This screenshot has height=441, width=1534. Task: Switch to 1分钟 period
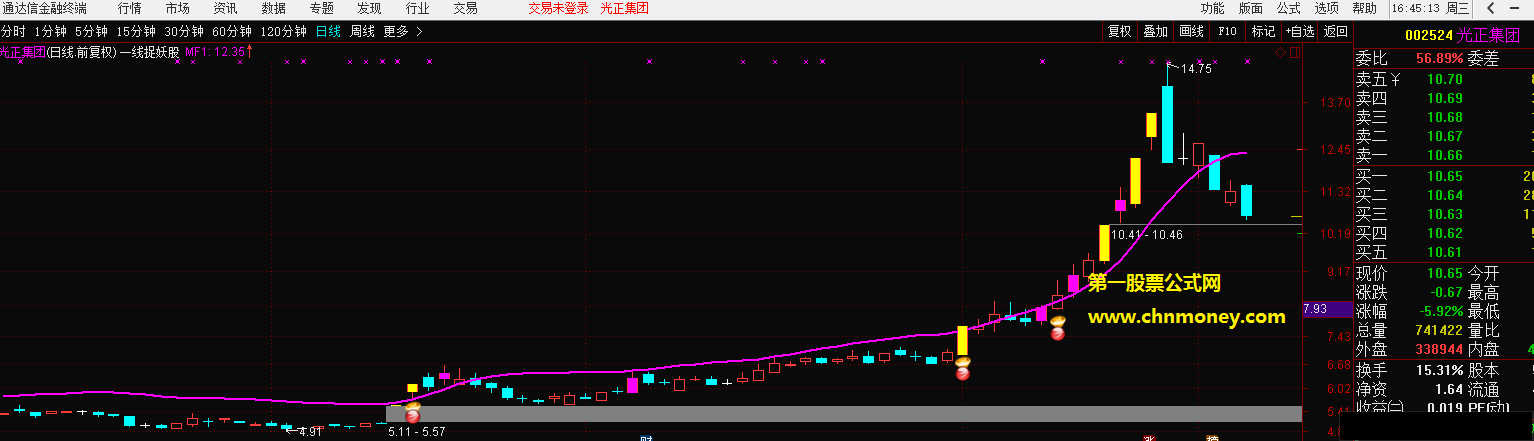click(50, 31)
